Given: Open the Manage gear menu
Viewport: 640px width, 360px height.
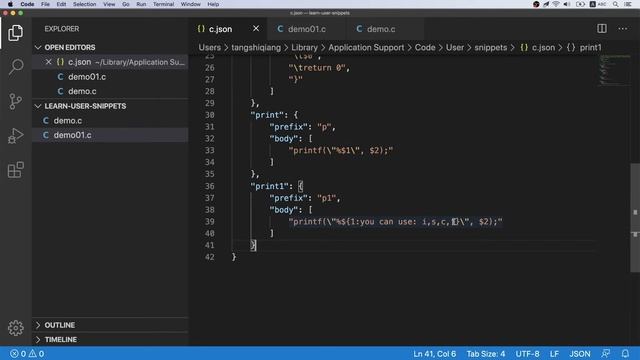Looking at the screenshot, I should coord(16,328).
